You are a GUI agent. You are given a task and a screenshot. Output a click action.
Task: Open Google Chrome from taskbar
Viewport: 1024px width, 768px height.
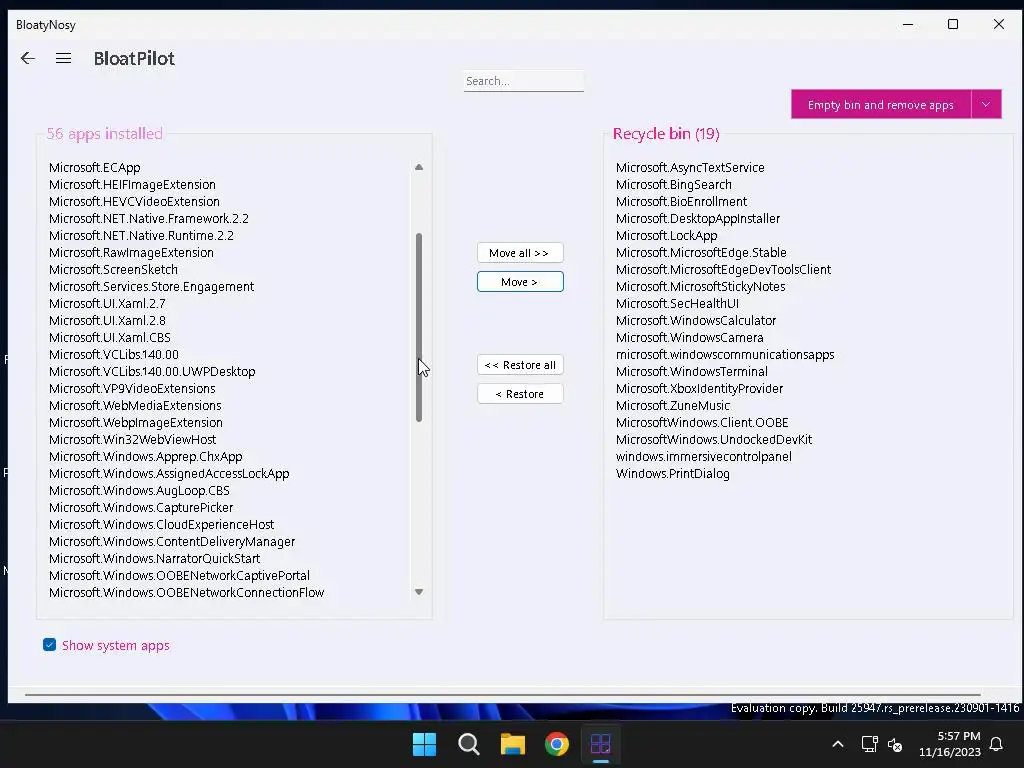point(557,744)
